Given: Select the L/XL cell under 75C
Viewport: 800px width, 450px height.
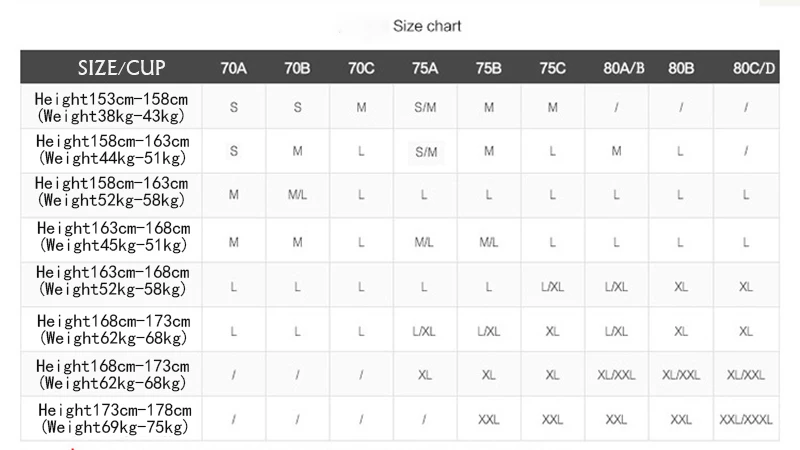Looking at the screenshot, I should pyautogui.click(x=553, y=287).
